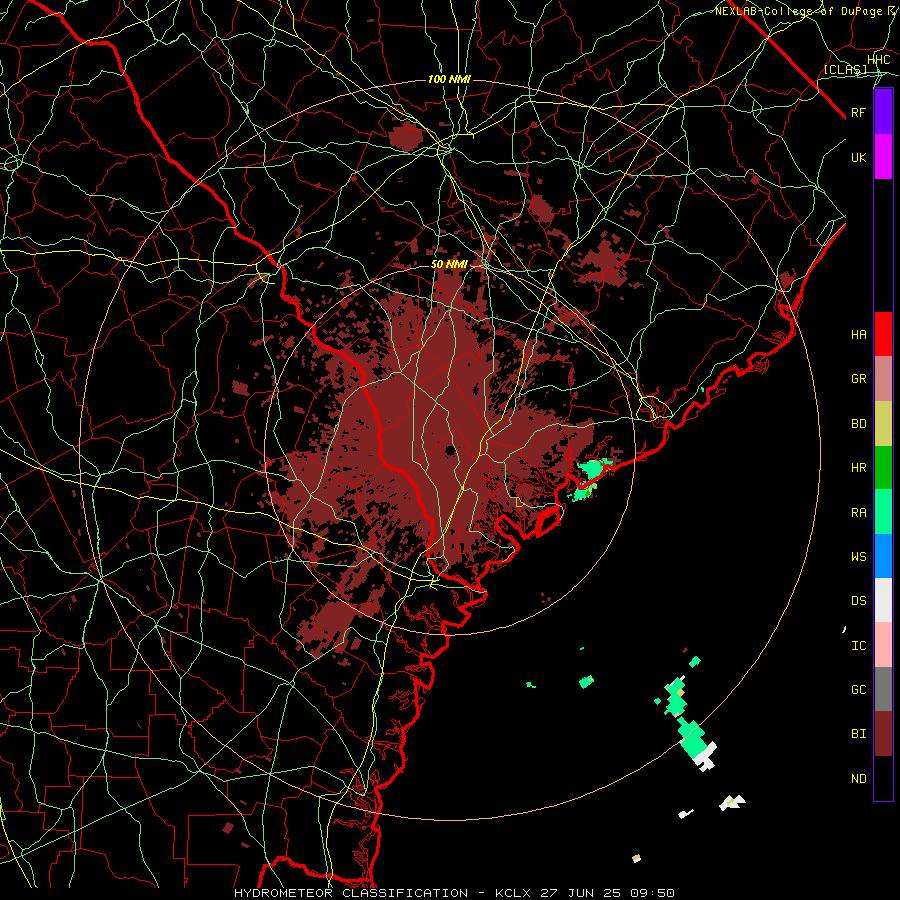This screenshot has height=900, width=900.
Task: Click the HA legend label
Action: click(859, 335)
